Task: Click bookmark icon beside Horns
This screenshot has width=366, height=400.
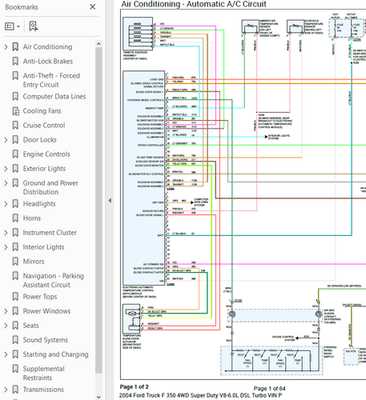Action: (15, 218)
